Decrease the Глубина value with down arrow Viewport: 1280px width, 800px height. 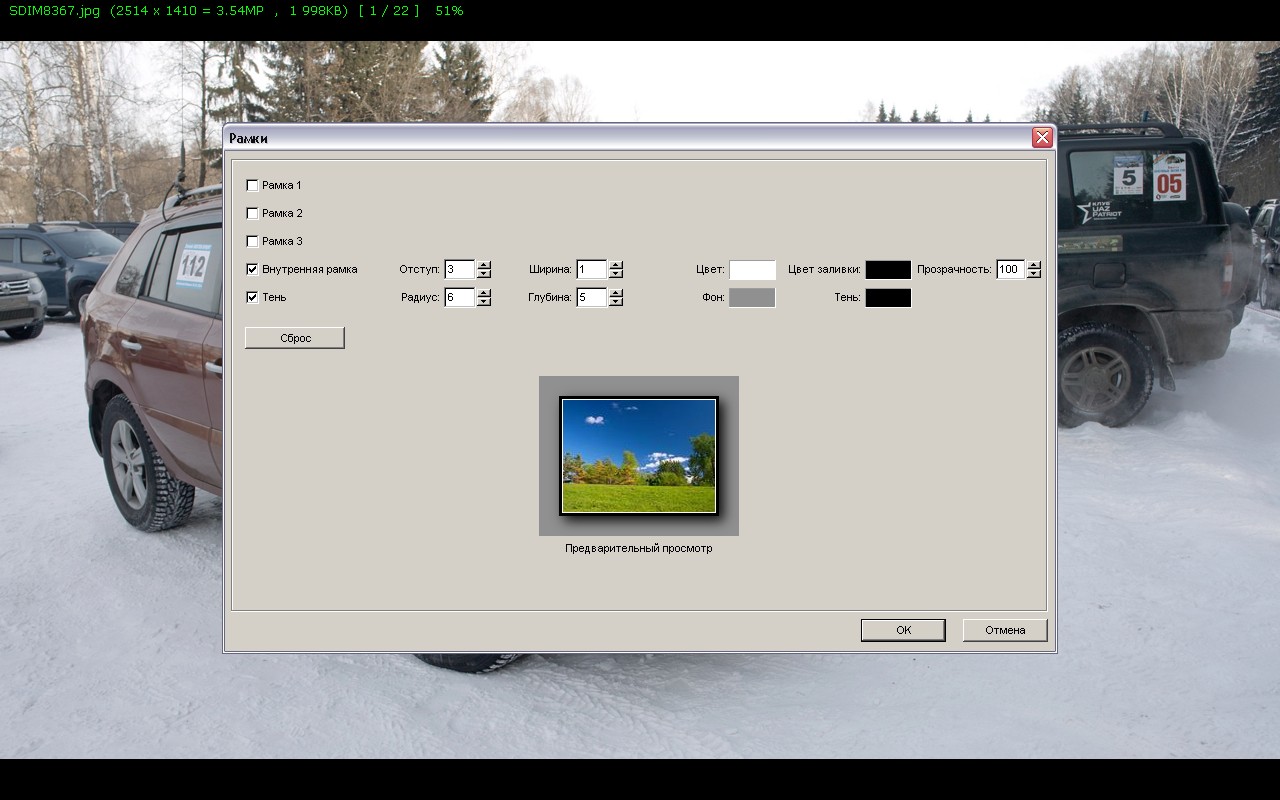[616, 302]
